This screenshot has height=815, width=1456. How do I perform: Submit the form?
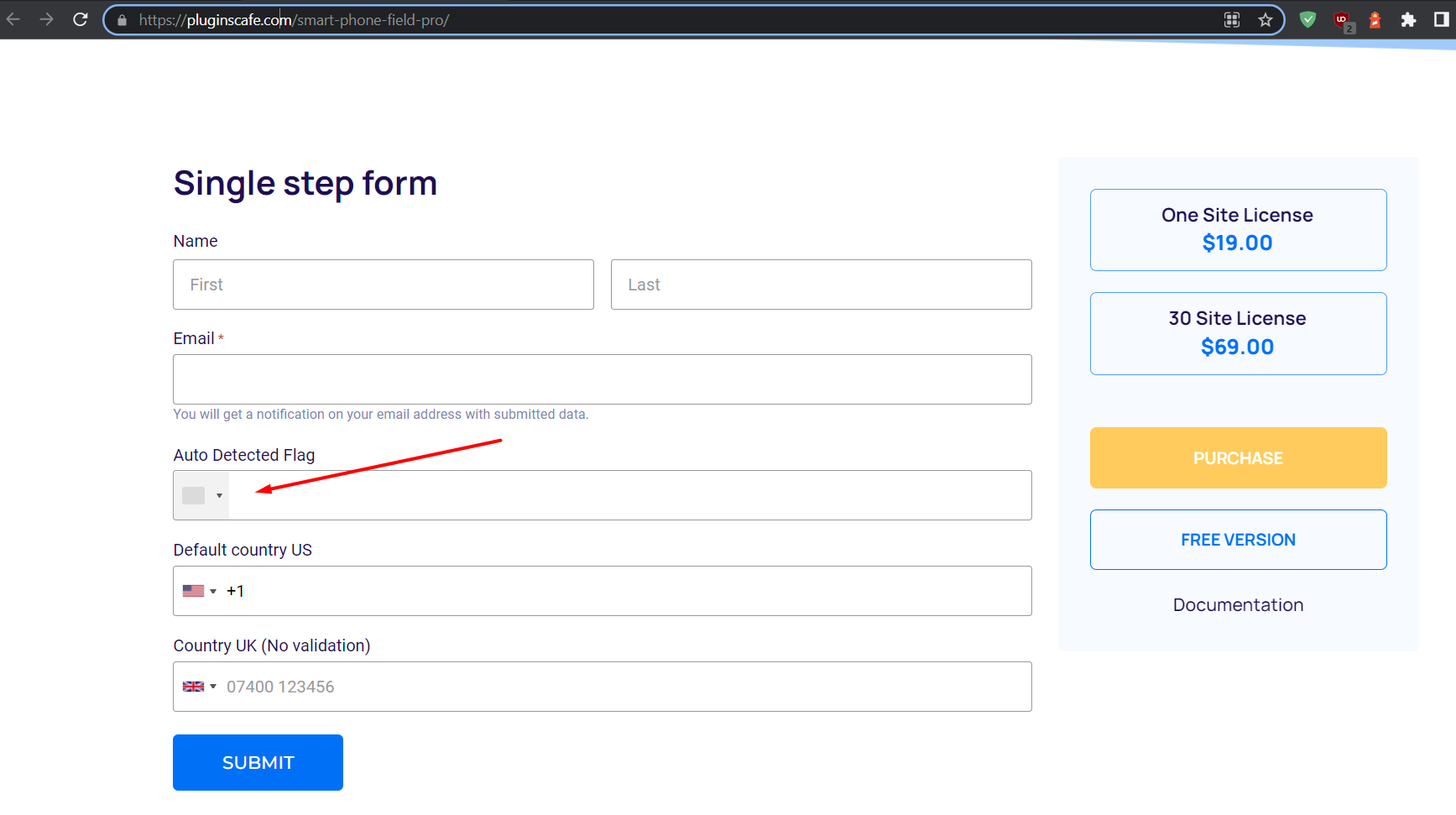click(258, 762)
